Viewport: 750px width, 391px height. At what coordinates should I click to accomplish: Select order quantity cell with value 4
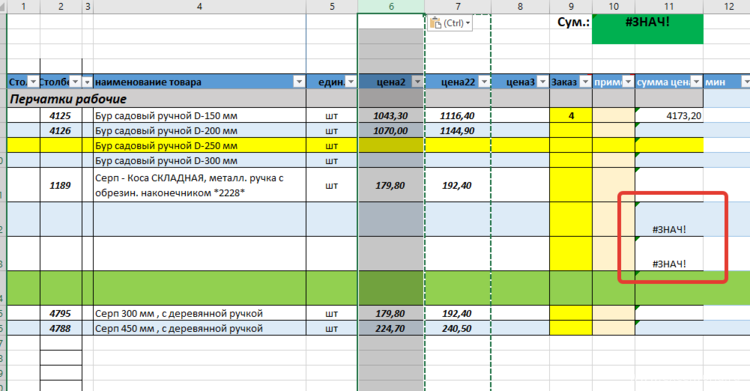point(571,115)
